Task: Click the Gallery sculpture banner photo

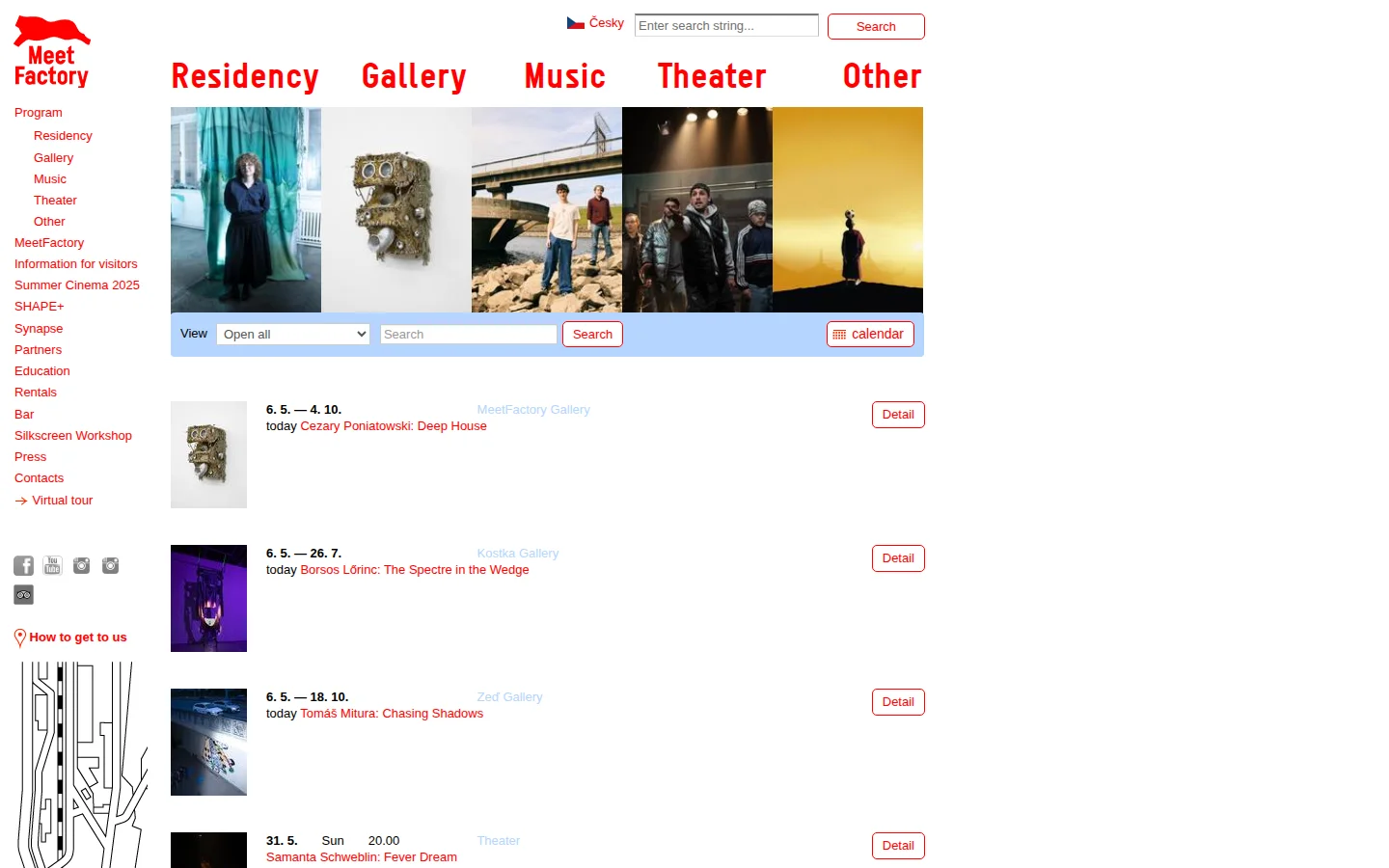Action: (396, 209)
